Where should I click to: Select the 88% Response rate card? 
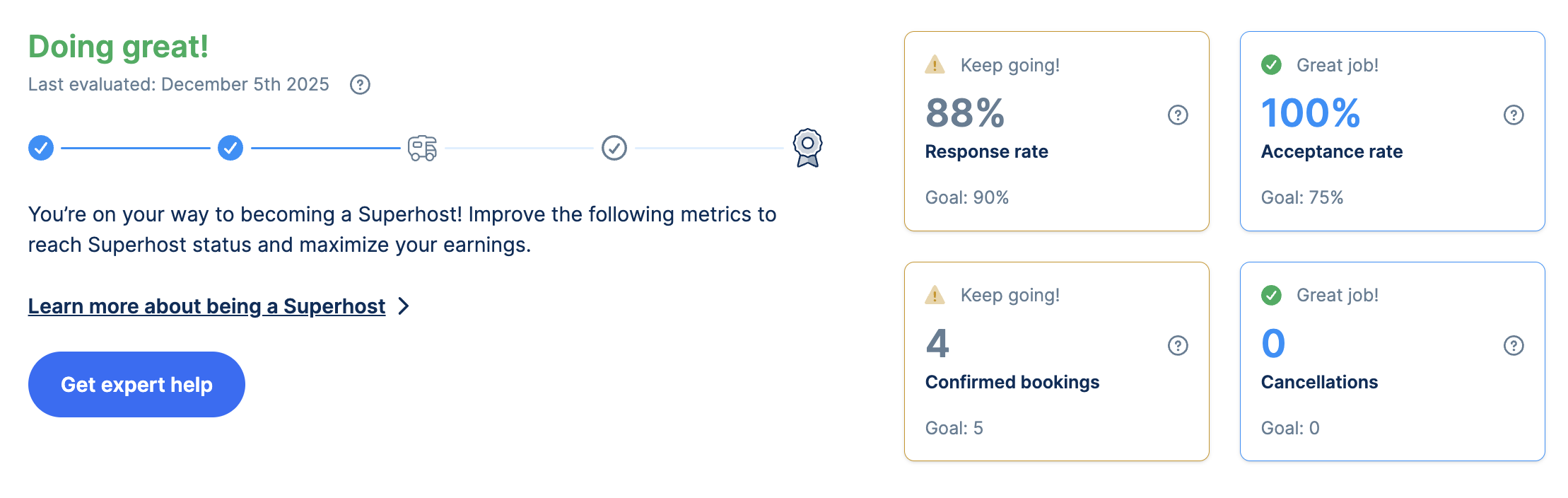point(1056,131)
